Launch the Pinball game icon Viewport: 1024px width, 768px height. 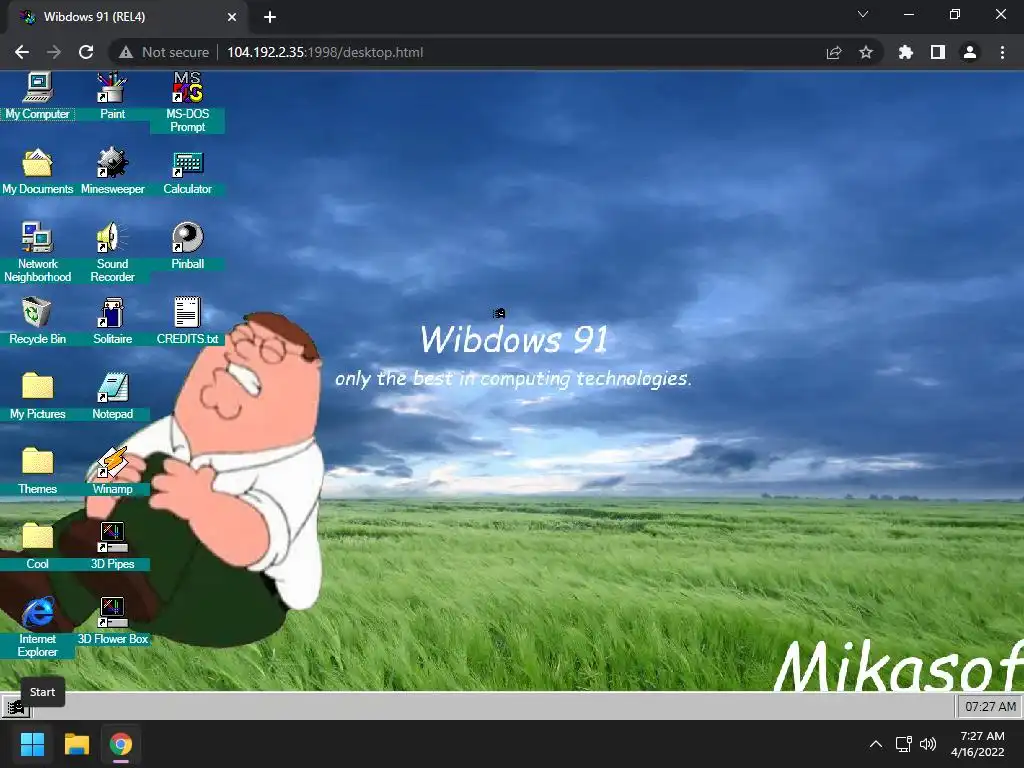coord(187,246)
